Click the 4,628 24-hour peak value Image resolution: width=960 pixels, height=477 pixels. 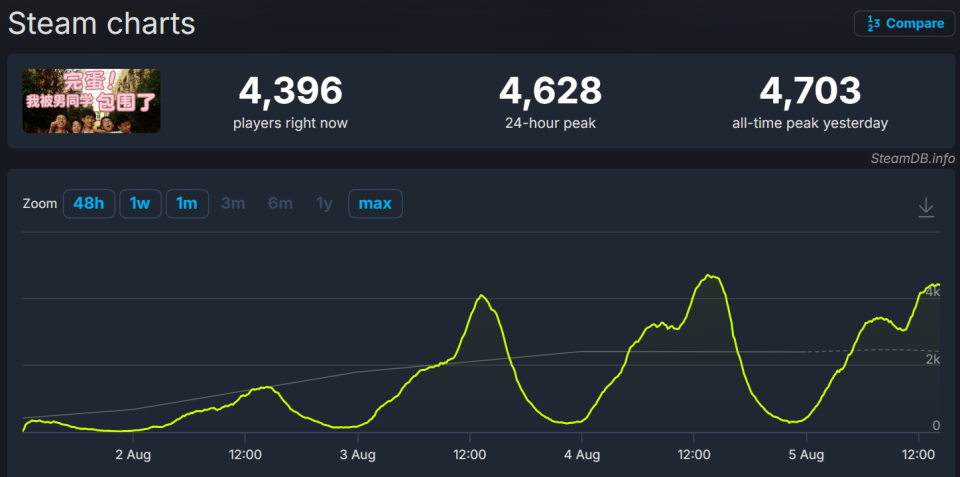tap(550, 91)
